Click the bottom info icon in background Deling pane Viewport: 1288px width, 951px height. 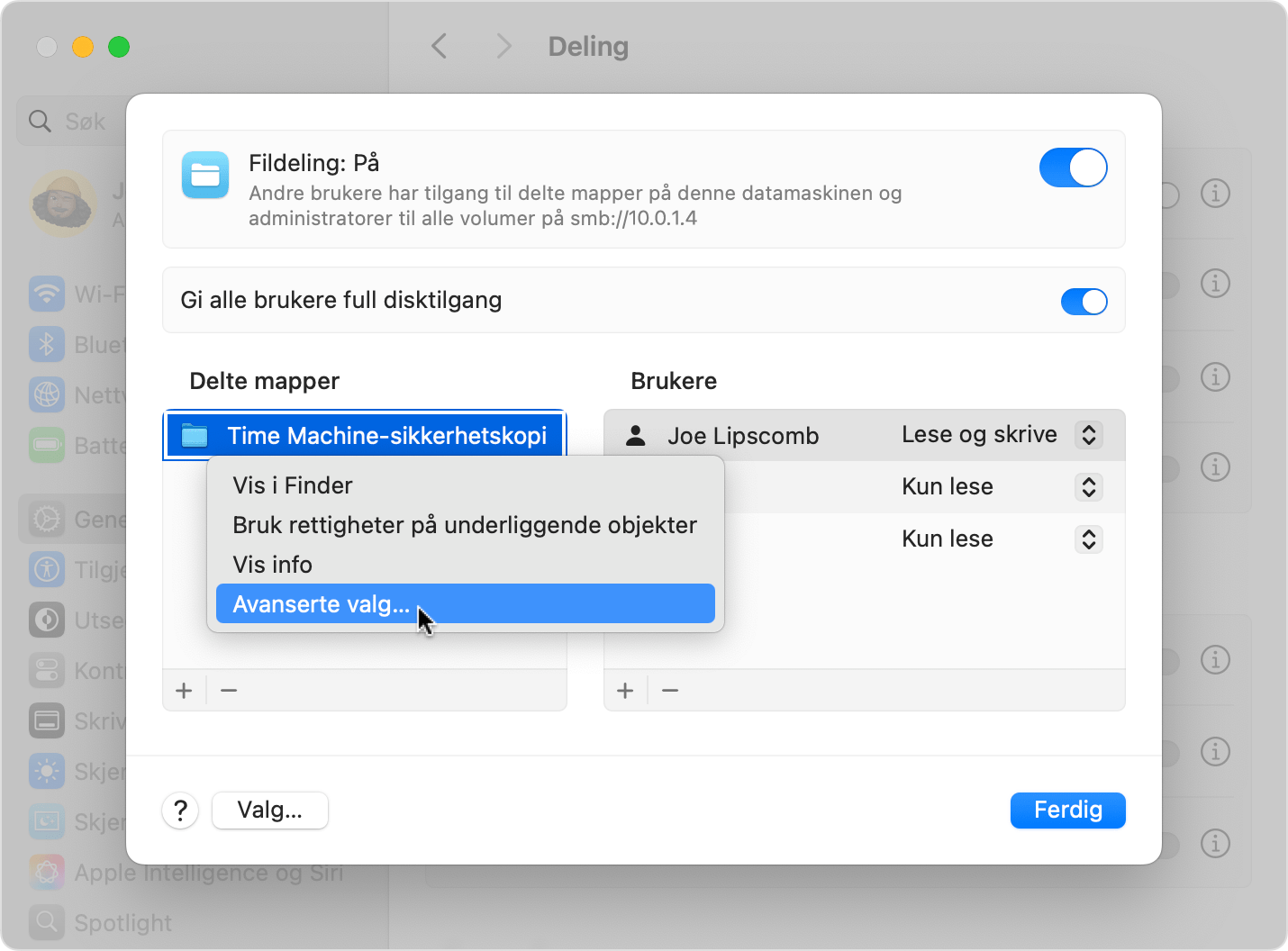[1215, 843]
